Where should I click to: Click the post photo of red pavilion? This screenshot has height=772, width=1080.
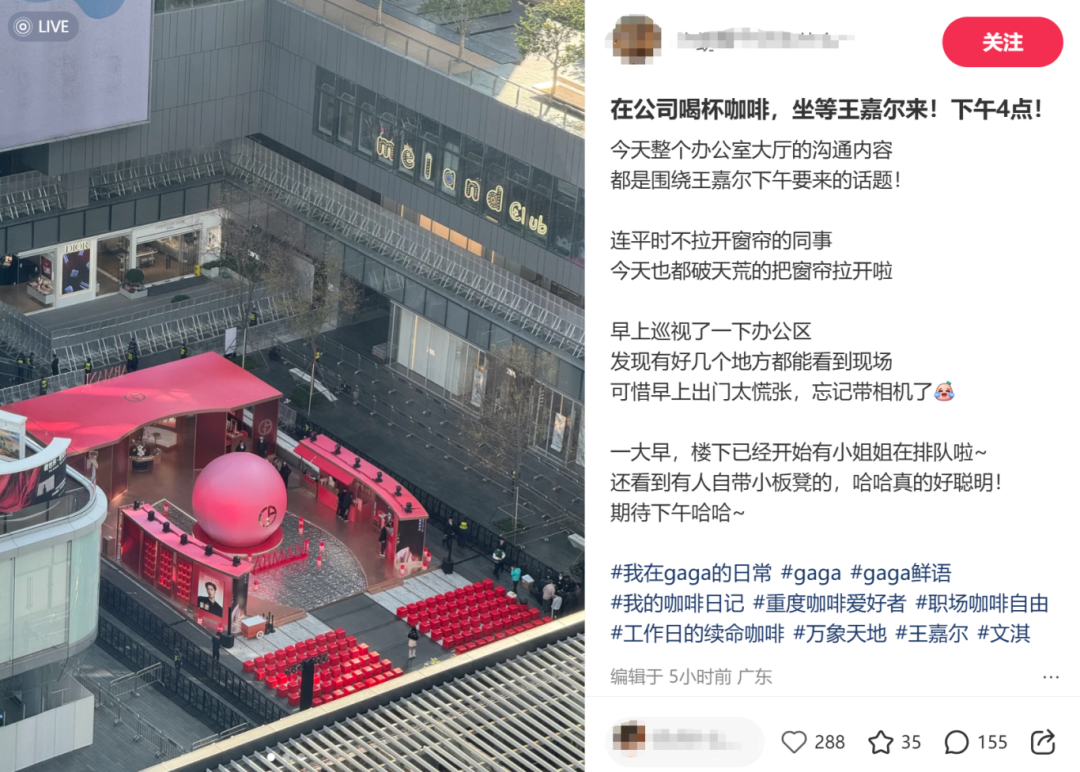click(x=292, y=386)
